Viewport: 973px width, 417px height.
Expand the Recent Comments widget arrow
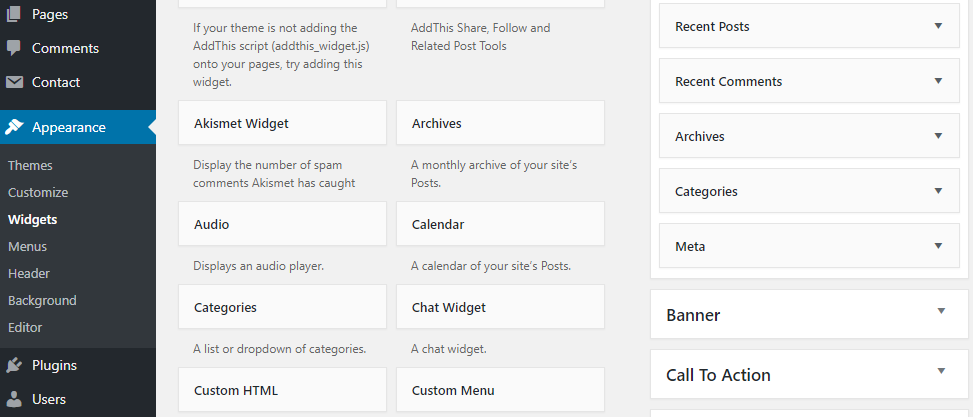[x=938, y=81]
